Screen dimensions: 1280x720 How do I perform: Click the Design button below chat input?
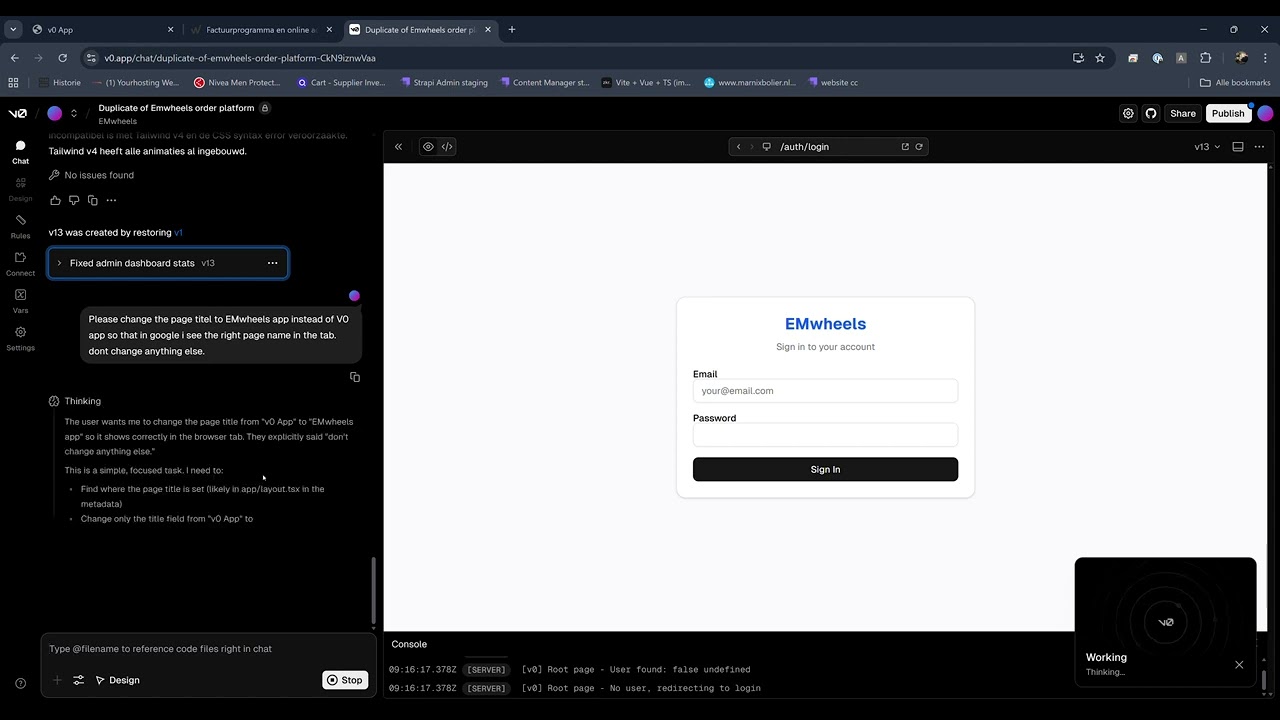[117, 680]
